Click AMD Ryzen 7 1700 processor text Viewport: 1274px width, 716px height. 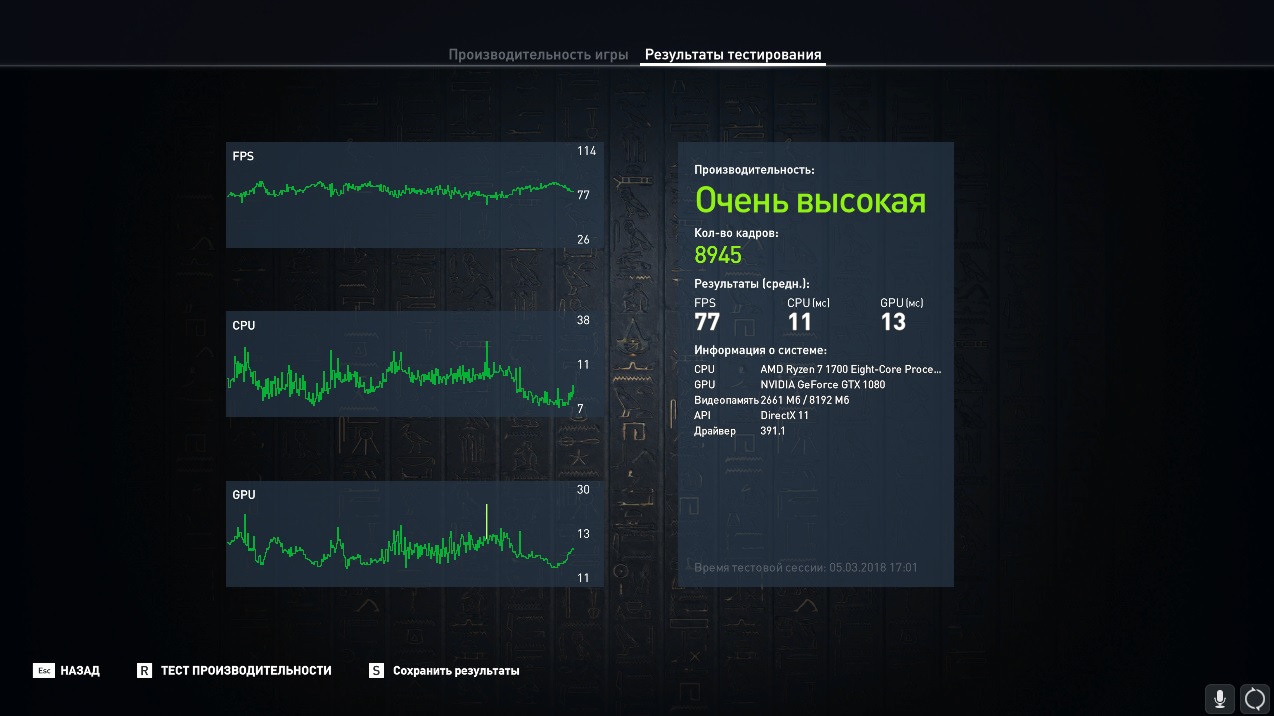point(850,369)
